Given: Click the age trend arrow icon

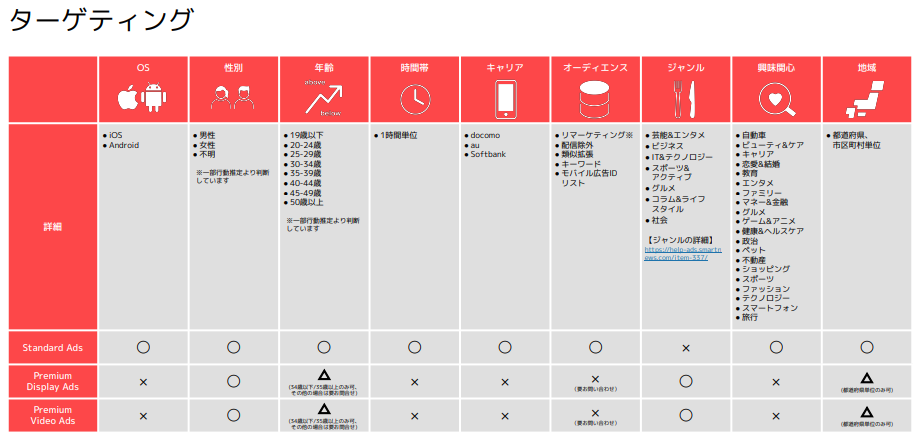Looking at the screenshot, I should (x=324, y=99).
